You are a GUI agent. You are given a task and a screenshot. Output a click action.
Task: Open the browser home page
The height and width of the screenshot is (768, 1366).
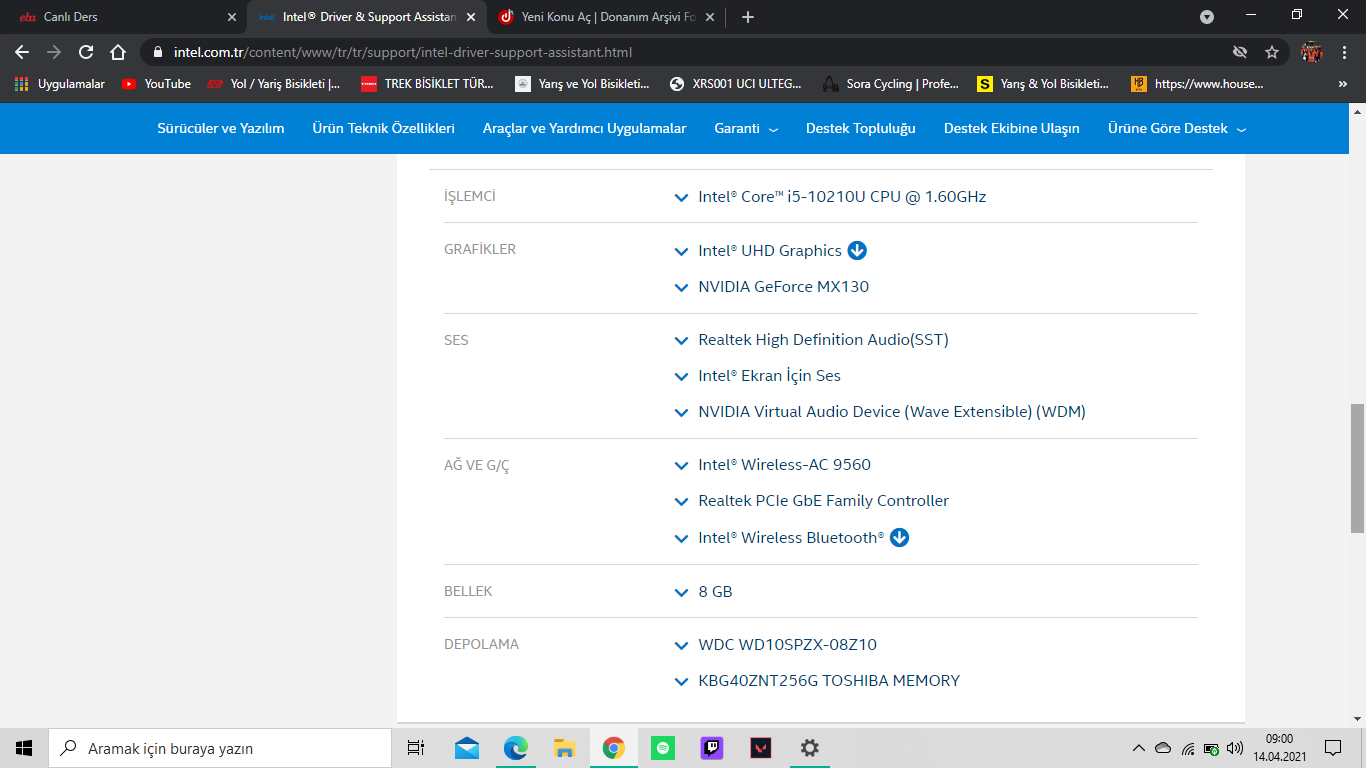[x=118, y=52]
